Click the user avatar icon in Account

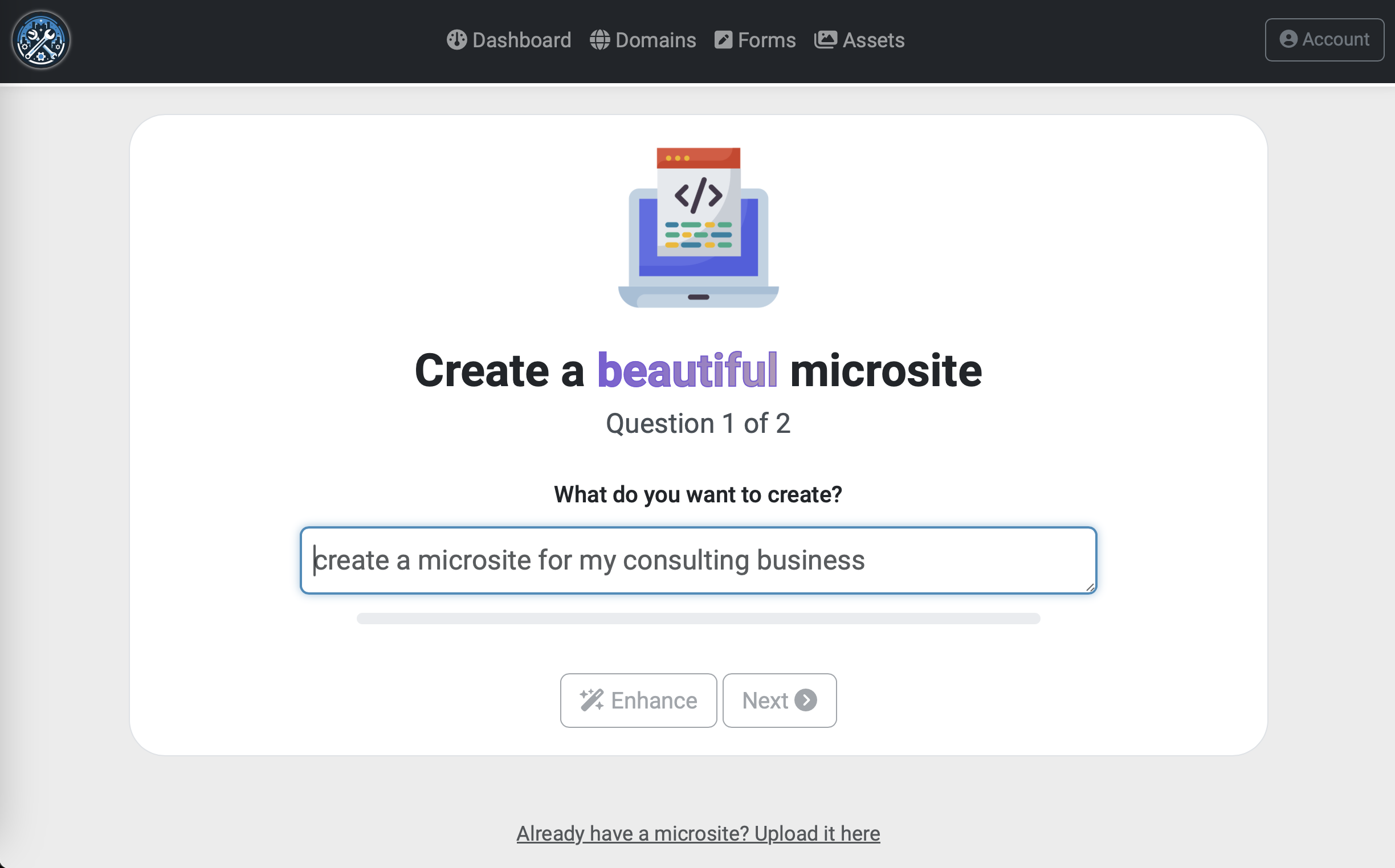point(1288,39)
